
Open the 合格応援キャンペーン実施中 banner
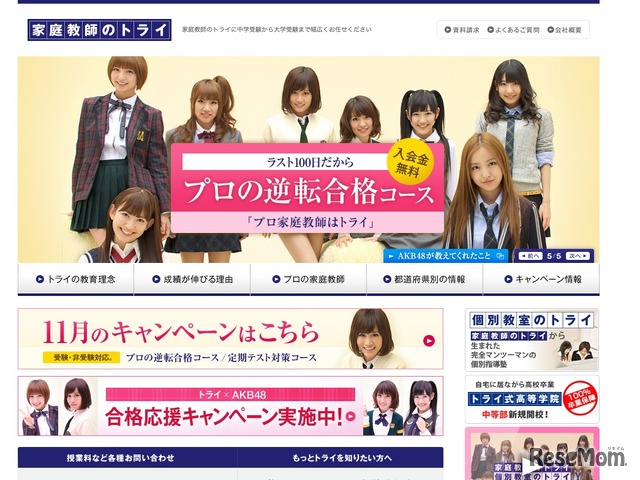pos(230,406)
